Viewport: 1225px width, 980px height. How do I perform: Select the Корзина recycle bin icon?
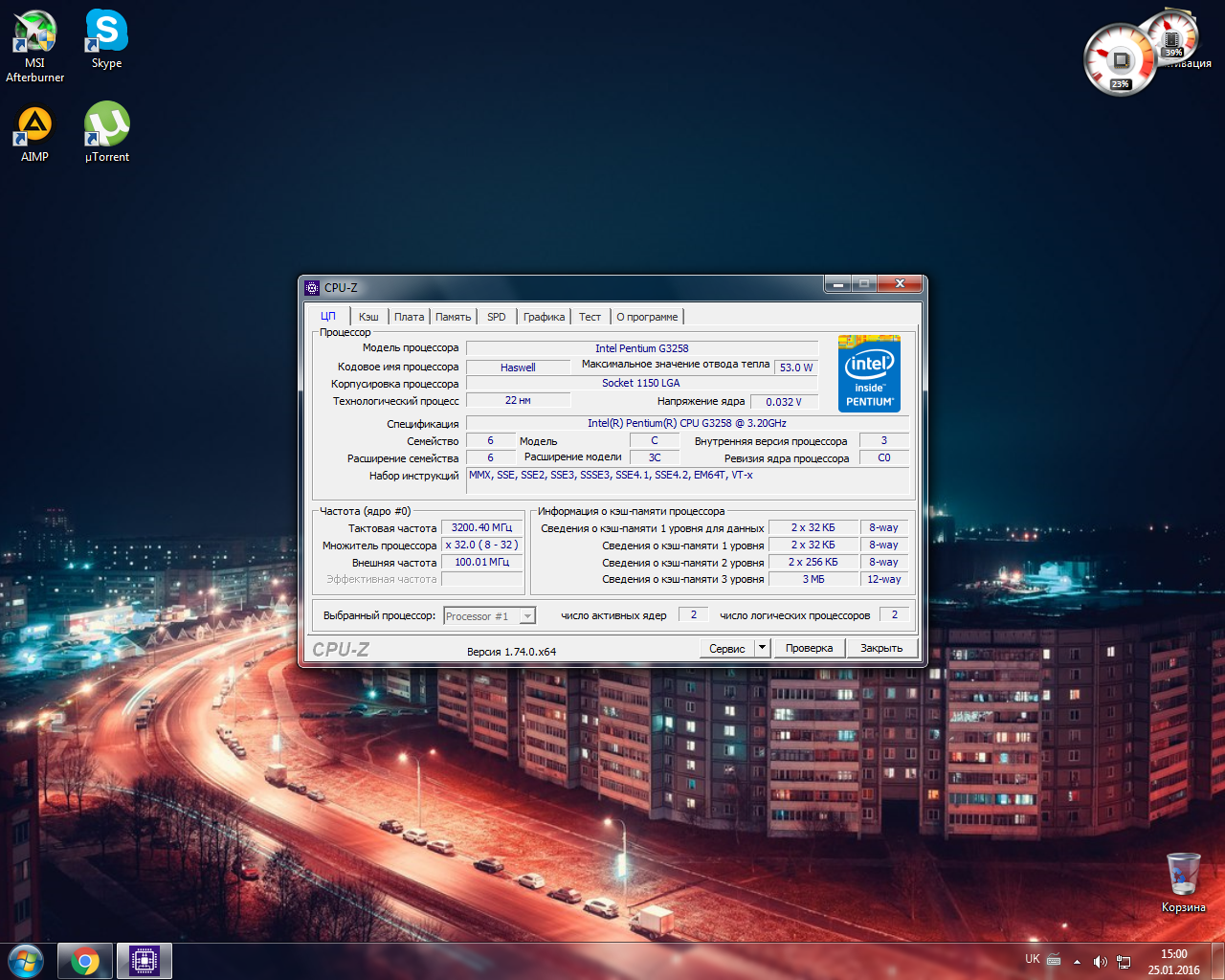click(x=1184, y=882)
